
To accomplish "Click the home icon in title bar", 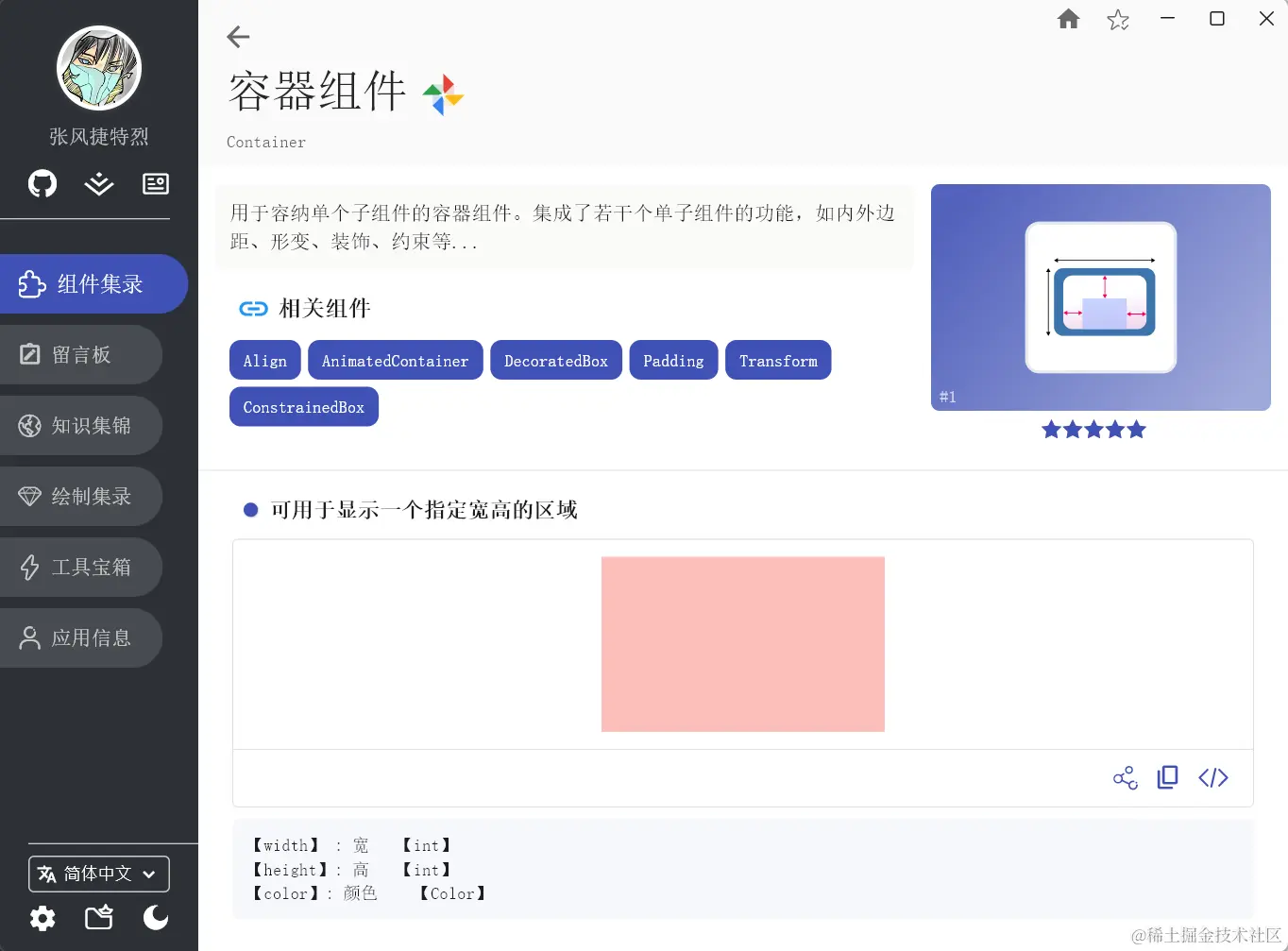I will tap(1068, 19).
